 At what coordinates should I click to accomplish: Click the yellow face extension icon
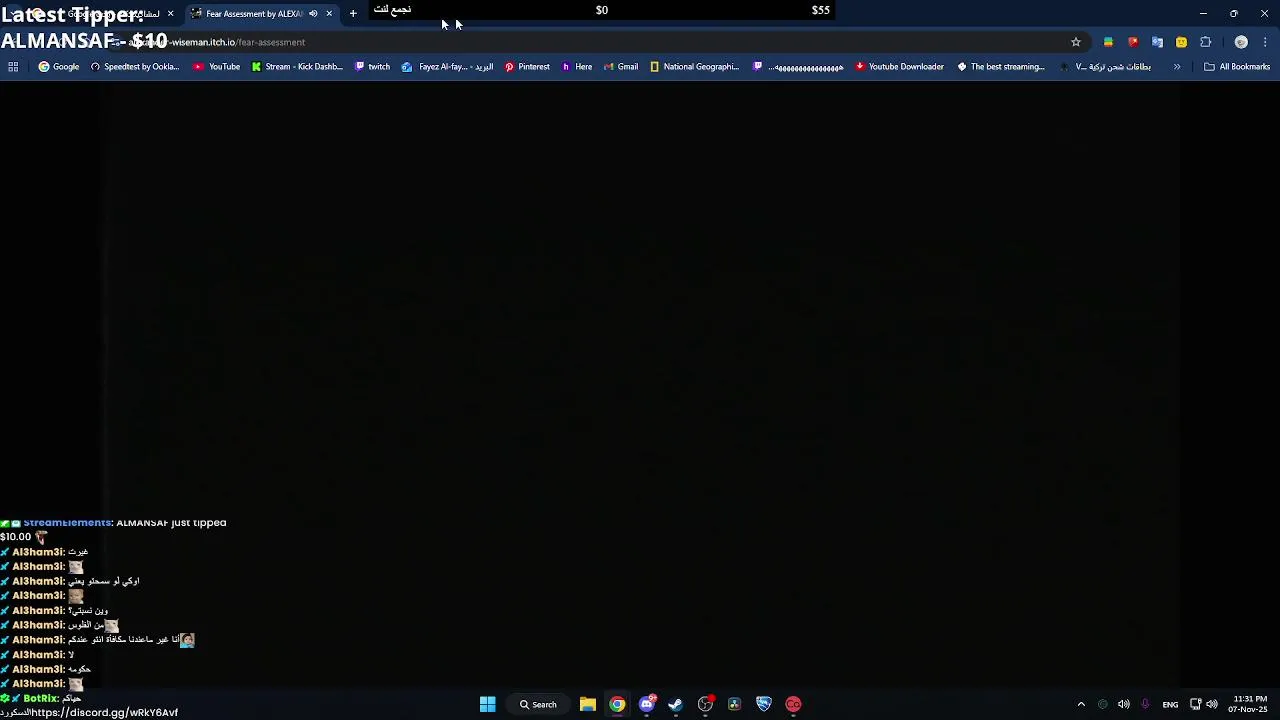pyautogui.click(x=1181, y=42)
